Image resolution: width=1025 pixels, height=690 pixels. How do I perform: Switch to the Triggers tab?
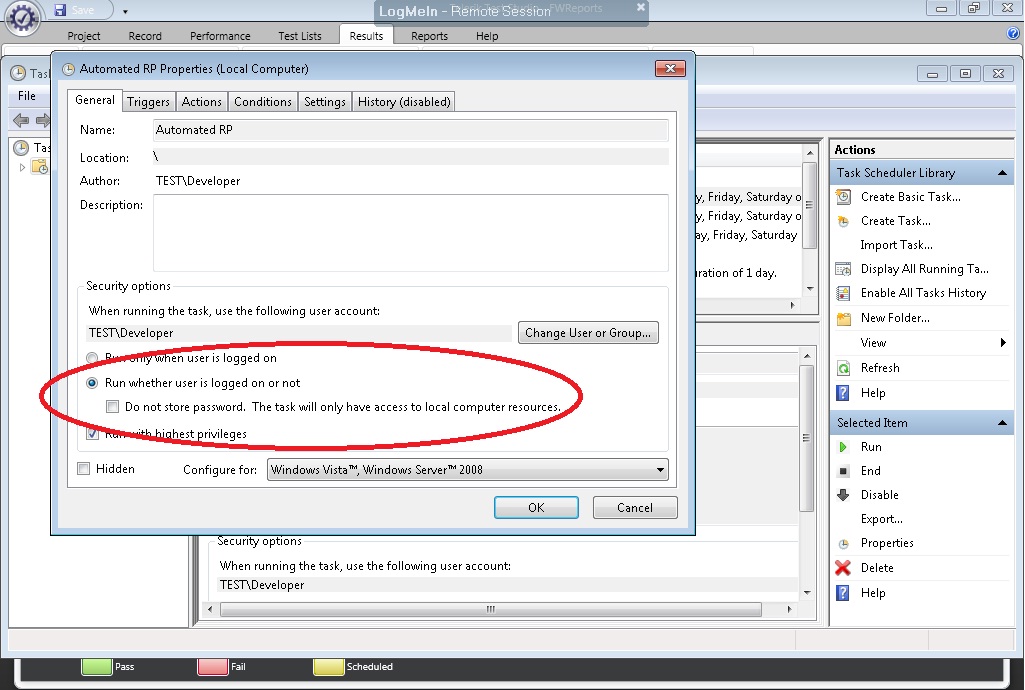click(148, 102)
